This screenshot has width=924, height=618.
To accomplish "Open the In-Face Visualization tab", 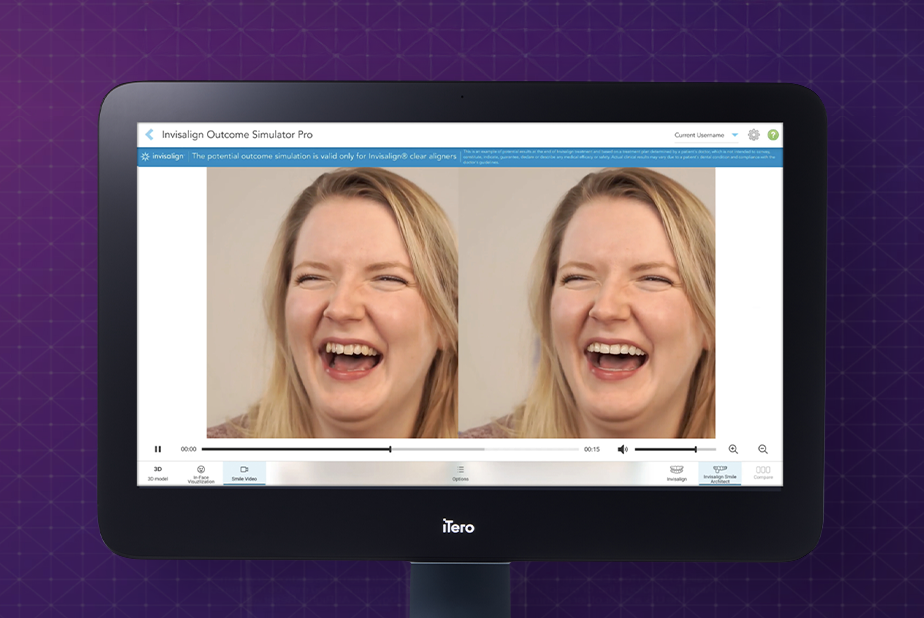I will pyautogui.click(x=201, y=473).
